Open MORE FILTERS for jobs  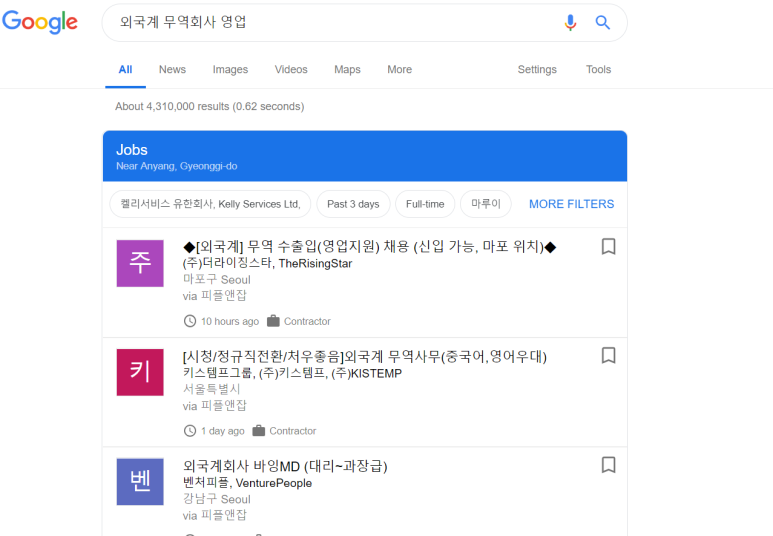click(x=571, y=204)
